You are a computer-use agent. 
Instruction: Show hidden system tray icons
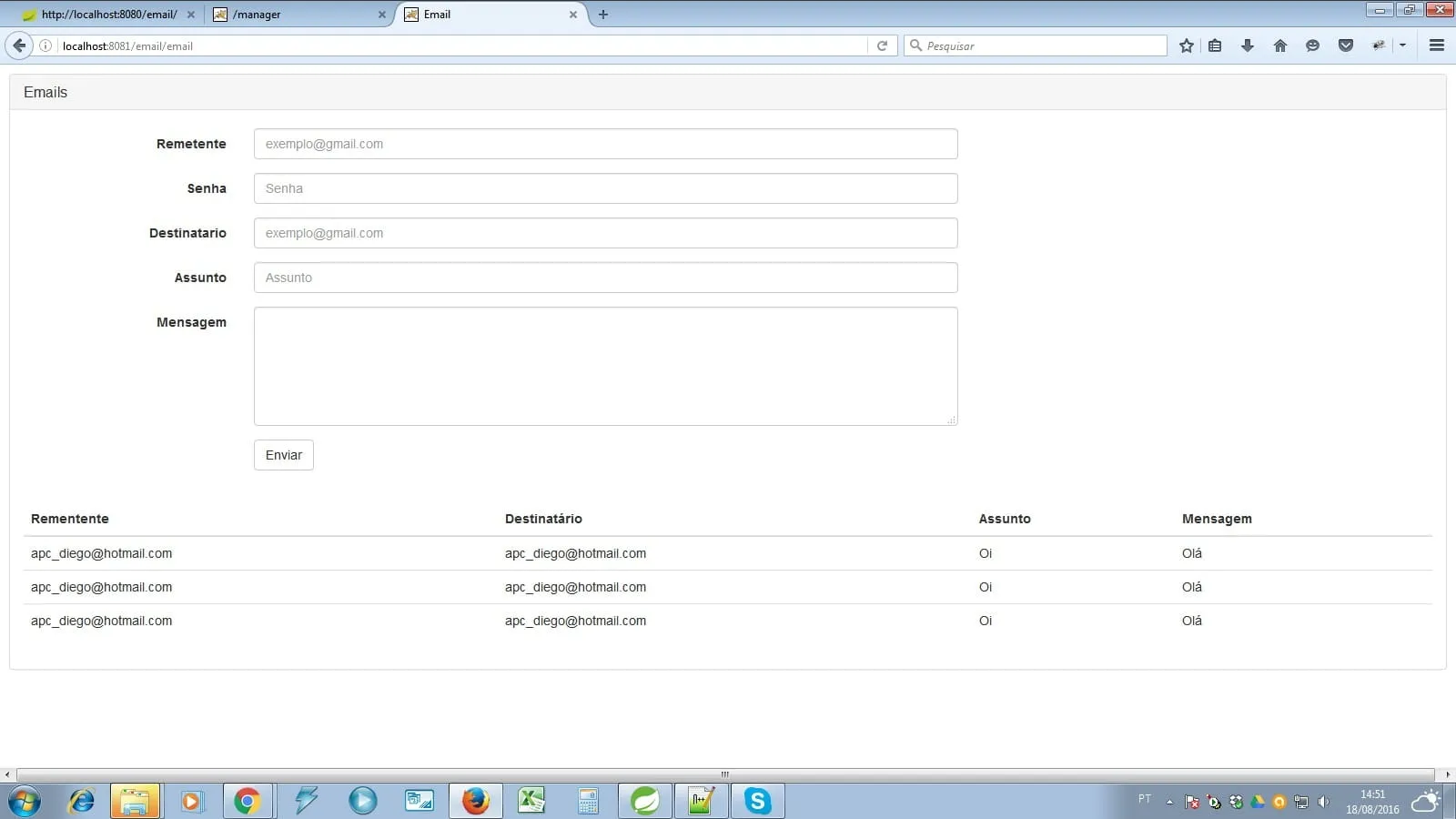[x=1169, y=802]
